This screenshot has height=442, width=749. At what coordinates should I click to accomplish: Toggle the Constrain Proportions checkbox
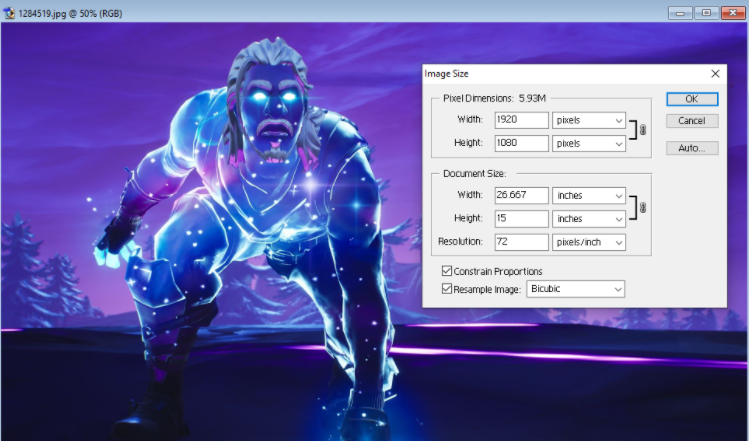pos(447,271)
